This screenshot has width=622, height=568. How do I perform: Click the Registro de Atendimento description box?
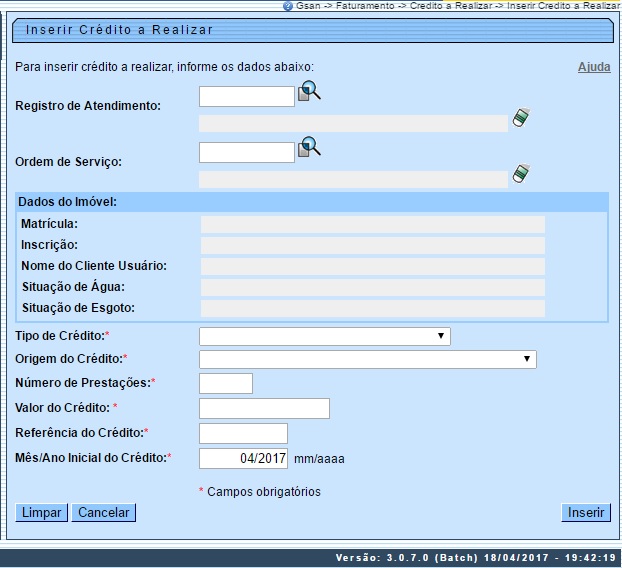pyautogui.click(x=353, y=123)
